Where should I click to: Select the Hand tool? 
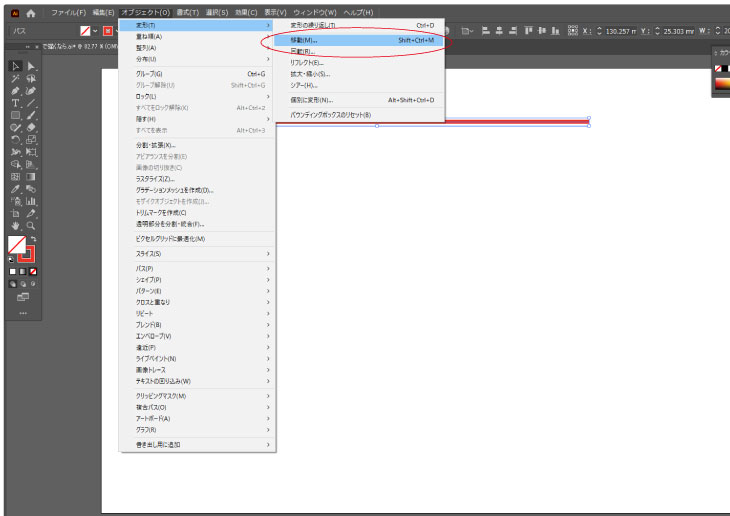click(x=15, y=225)
